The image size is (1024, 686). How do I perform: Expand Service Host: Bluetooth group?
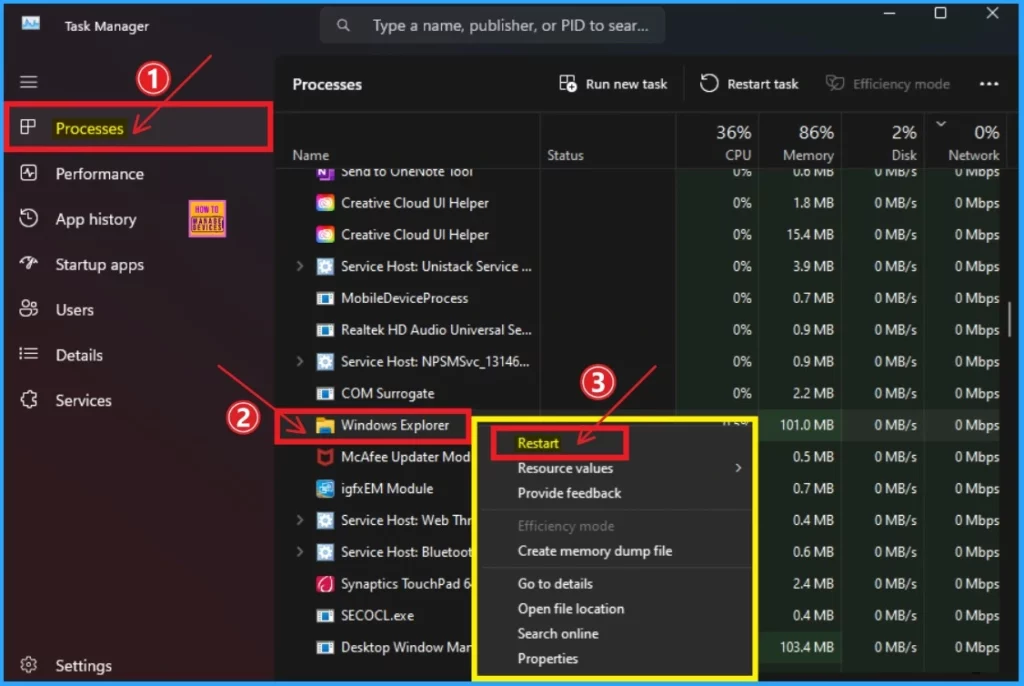pos(300,552)
